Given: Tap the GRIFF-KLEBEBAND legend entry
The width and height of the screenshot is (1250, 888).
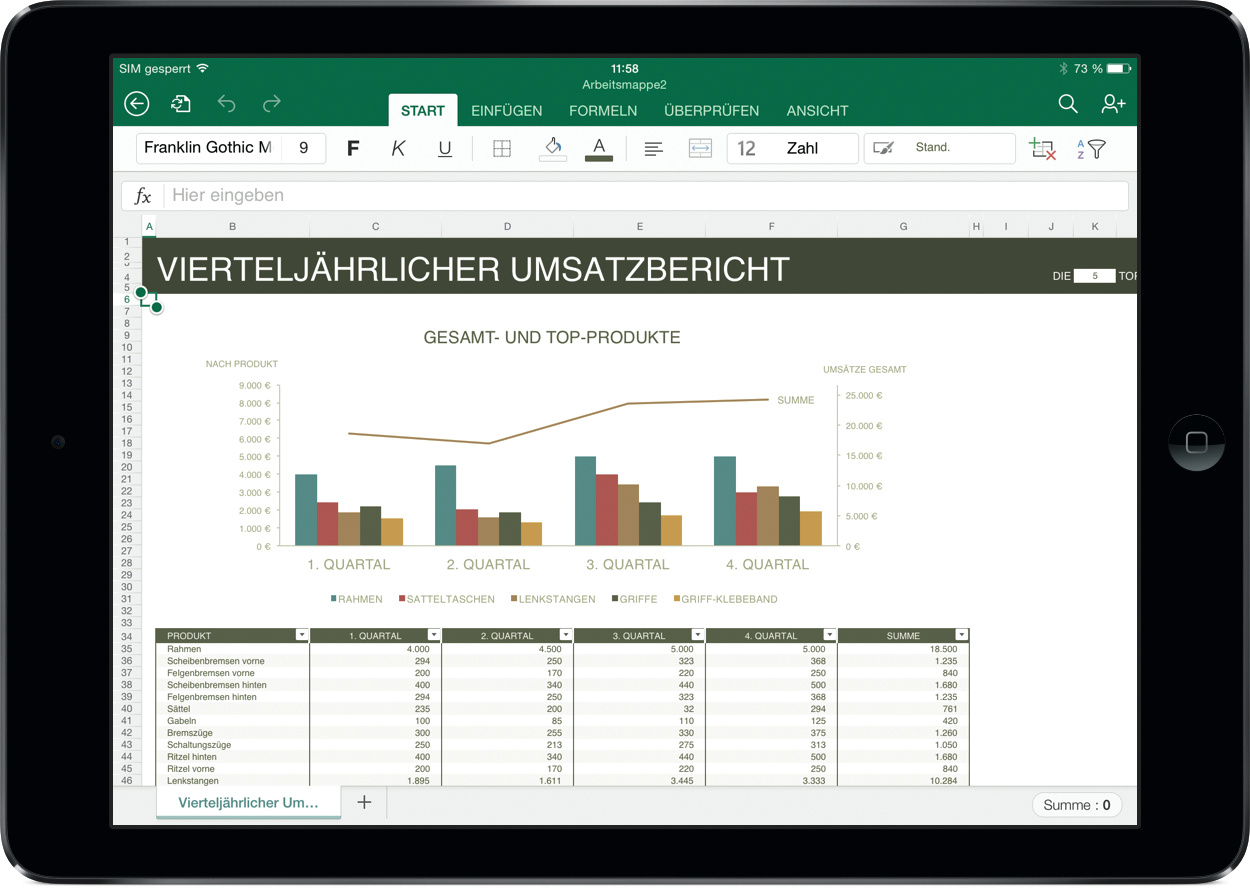Looking at the screenshot, I should pyautogui.click(x=725, y=599).
